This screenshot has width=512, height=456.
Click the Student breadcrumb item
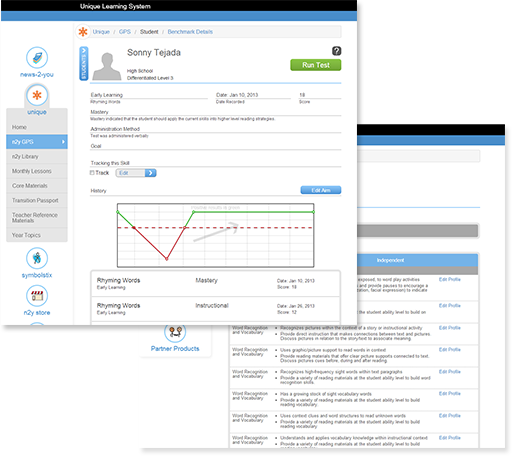coord(149,32)
